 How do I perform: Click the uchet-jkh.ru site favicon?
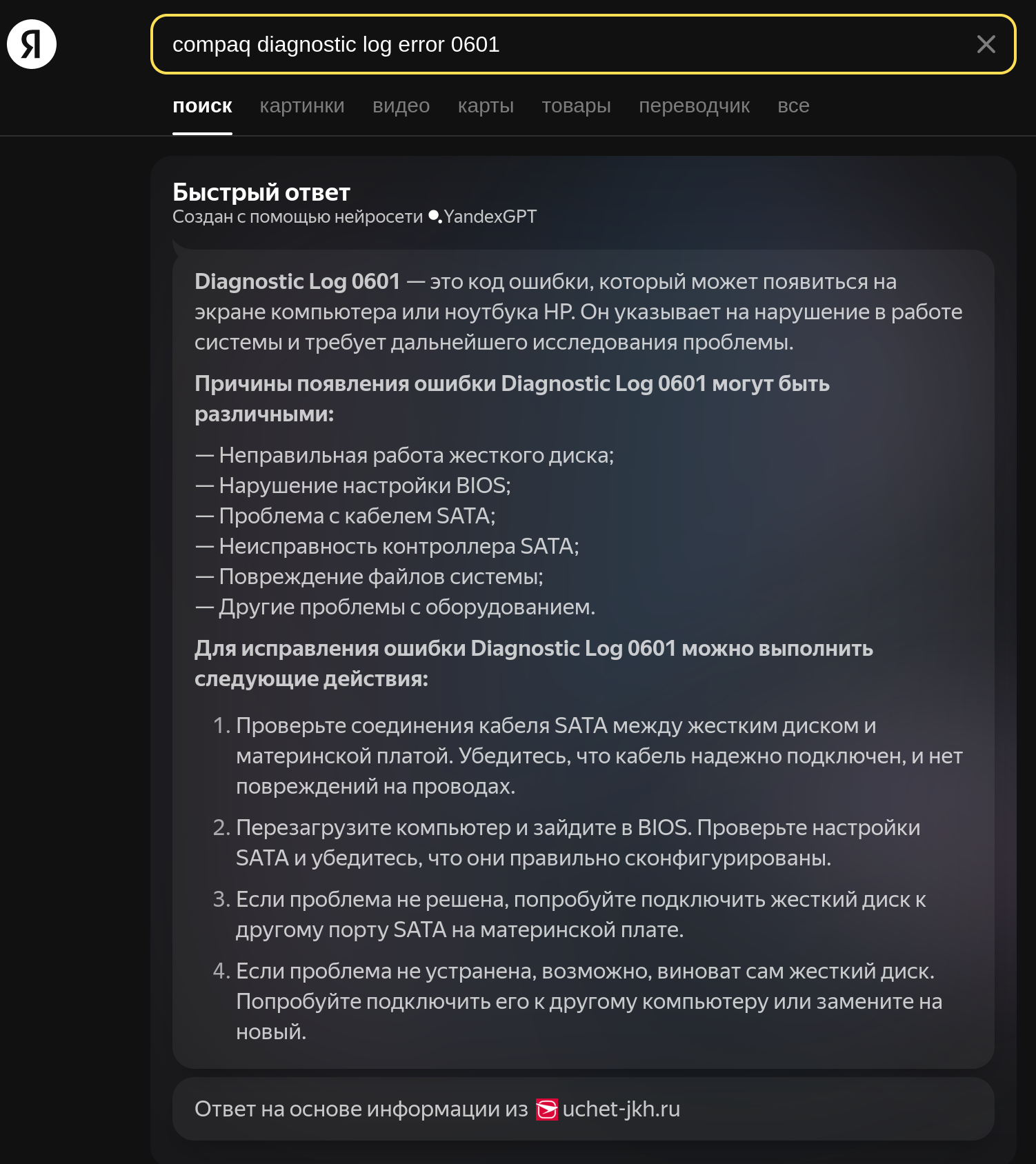(547, 1110)
